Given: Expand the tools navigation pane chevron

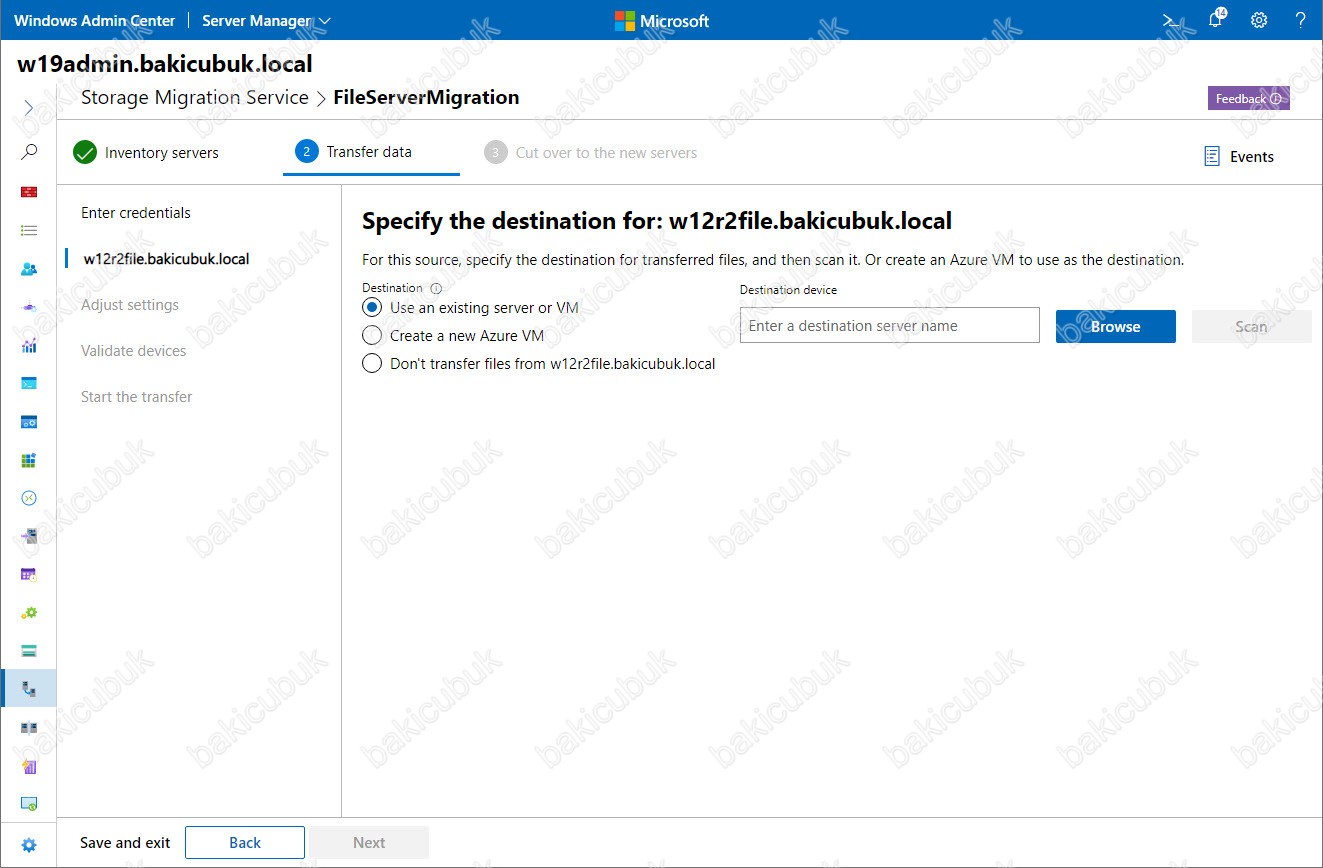Looking at the screenshot, I should (29, 107).
